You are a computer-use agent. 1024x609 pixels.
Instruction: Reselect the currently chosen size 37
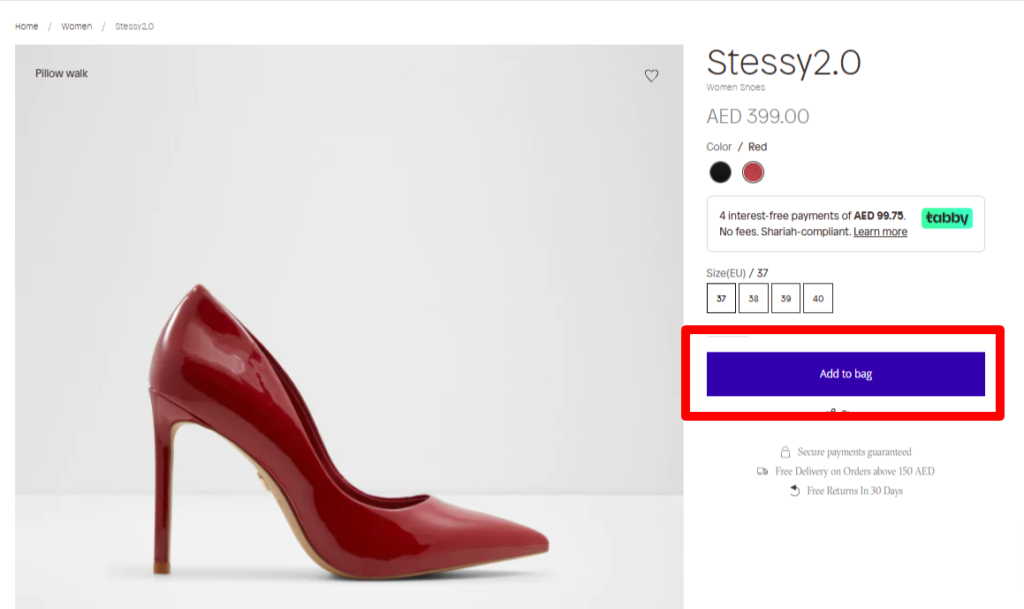(721, 297)
